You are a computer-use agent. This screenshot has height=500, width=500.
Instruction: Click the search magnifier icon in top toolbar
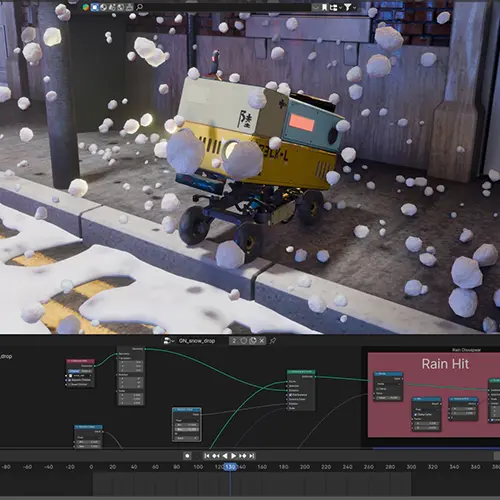tap(140, 7)
